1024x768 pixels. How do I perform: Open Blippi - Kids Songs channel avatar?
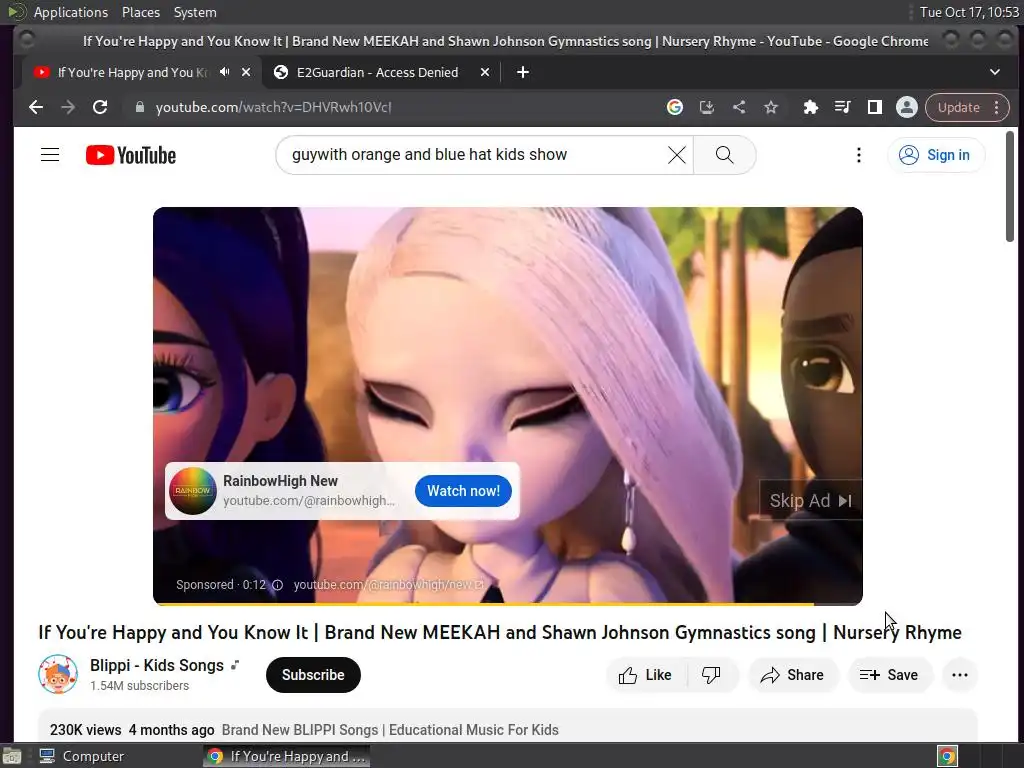point(57,674)
